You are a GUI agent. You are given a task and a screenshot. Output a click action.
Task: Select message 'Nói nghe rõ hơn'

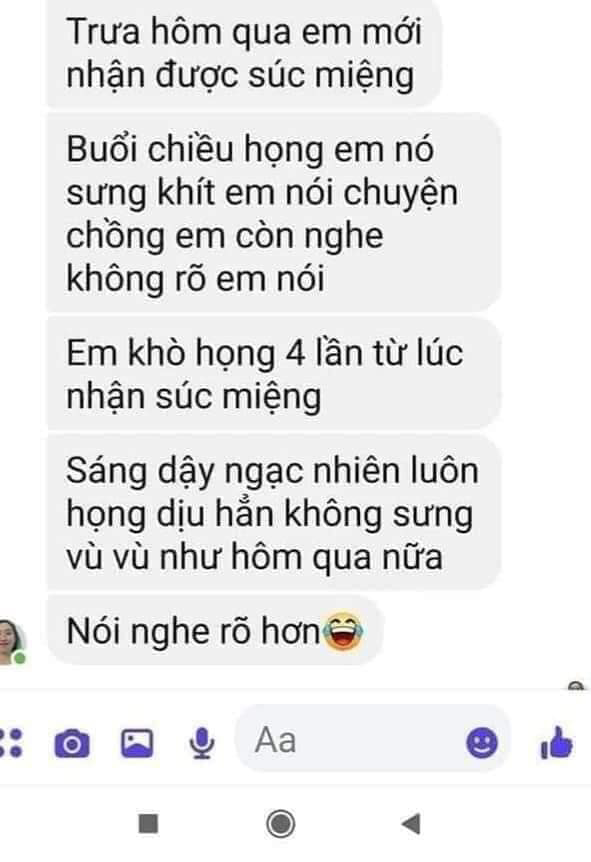point(214,631)
